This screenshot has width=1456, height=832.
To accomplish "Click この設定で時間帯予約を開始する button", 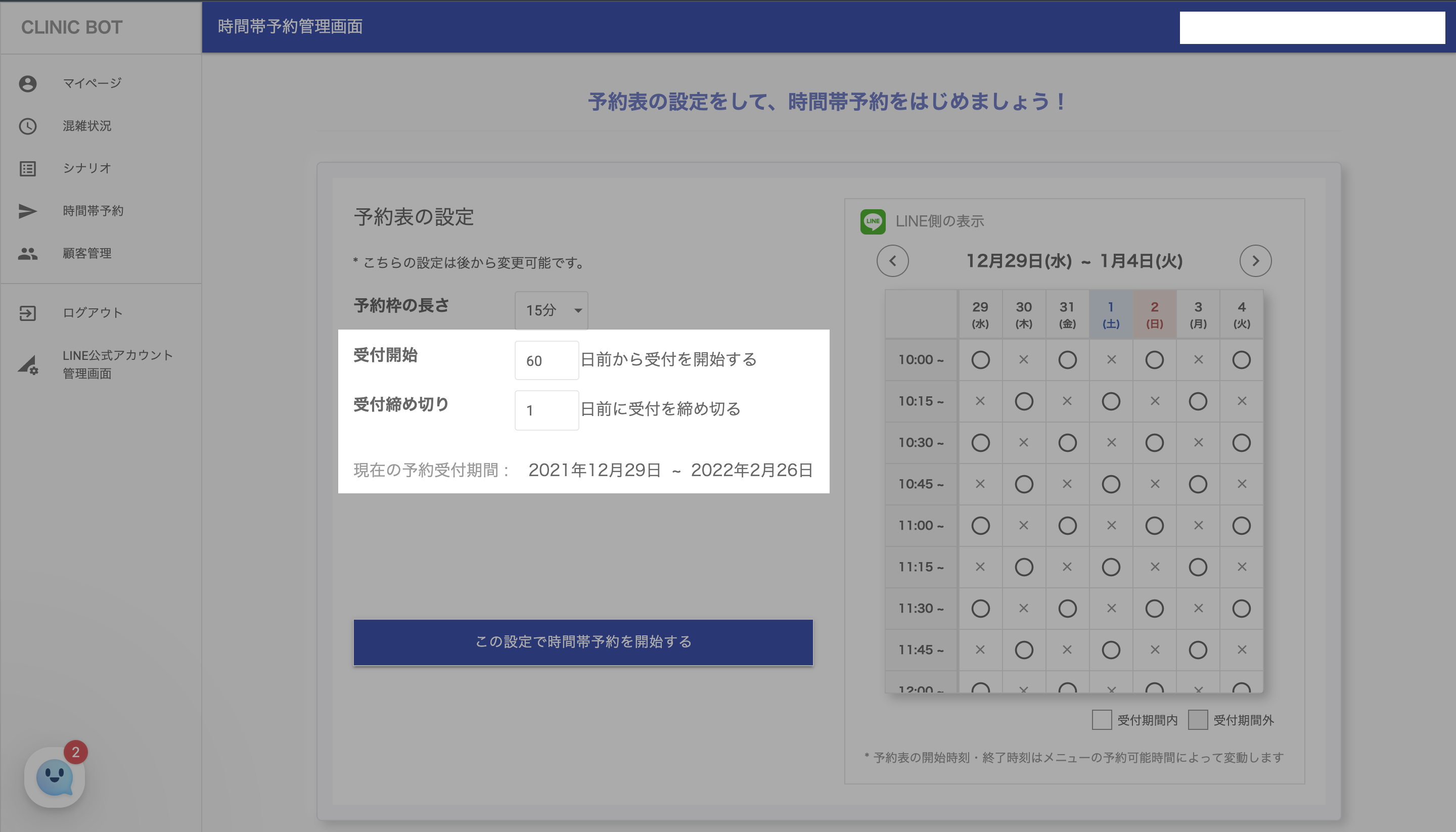I will click(x=583, y=642).
